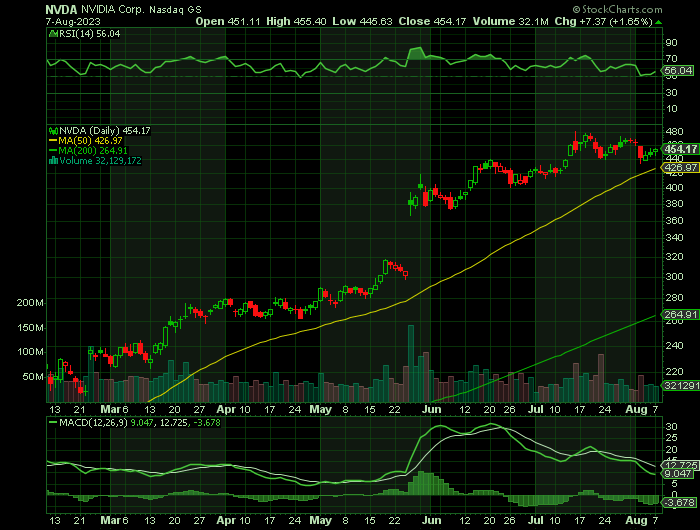Click the RSI legend icon

(53, 34)
